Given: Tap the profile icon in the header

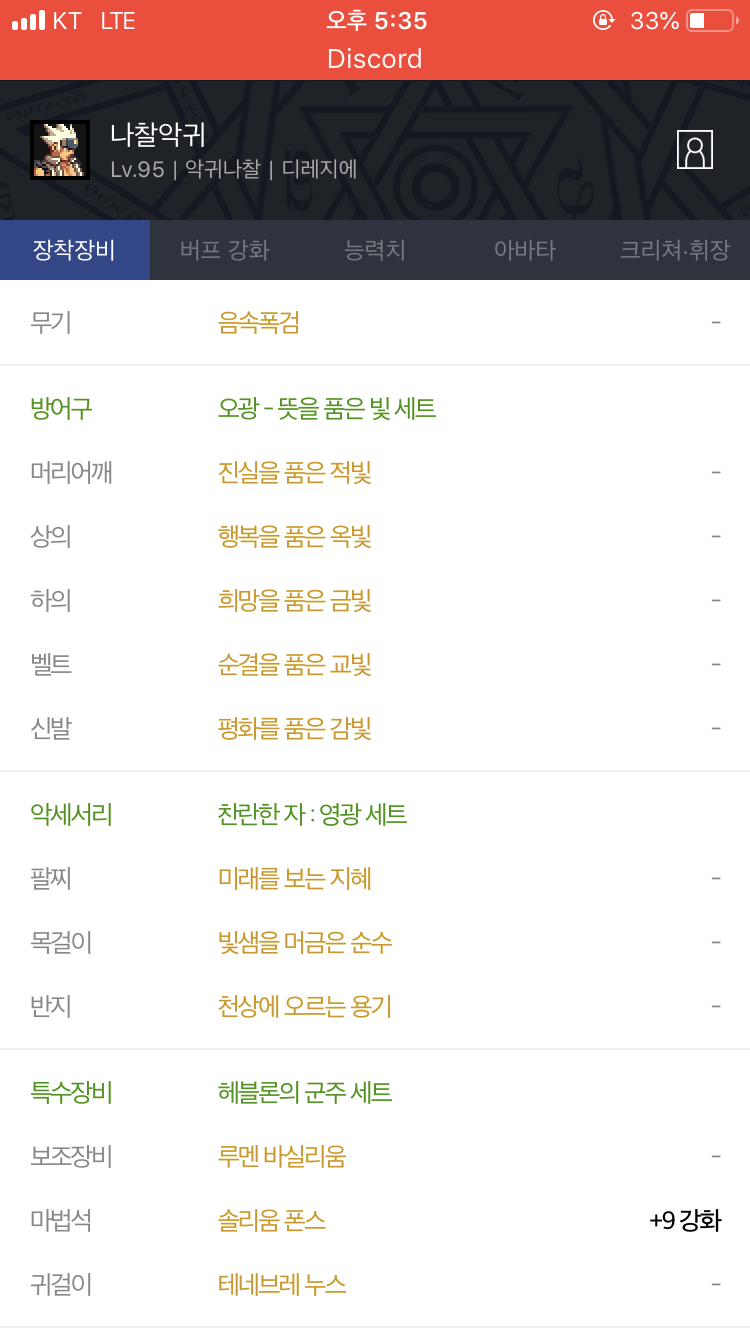Looking at the screenshot, I should 694,150.
